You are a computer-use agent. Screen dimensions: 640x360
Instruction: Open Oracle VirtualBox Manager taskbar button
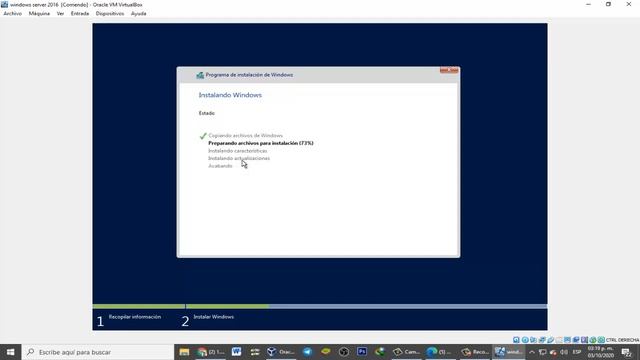click(x=281, y=352)
